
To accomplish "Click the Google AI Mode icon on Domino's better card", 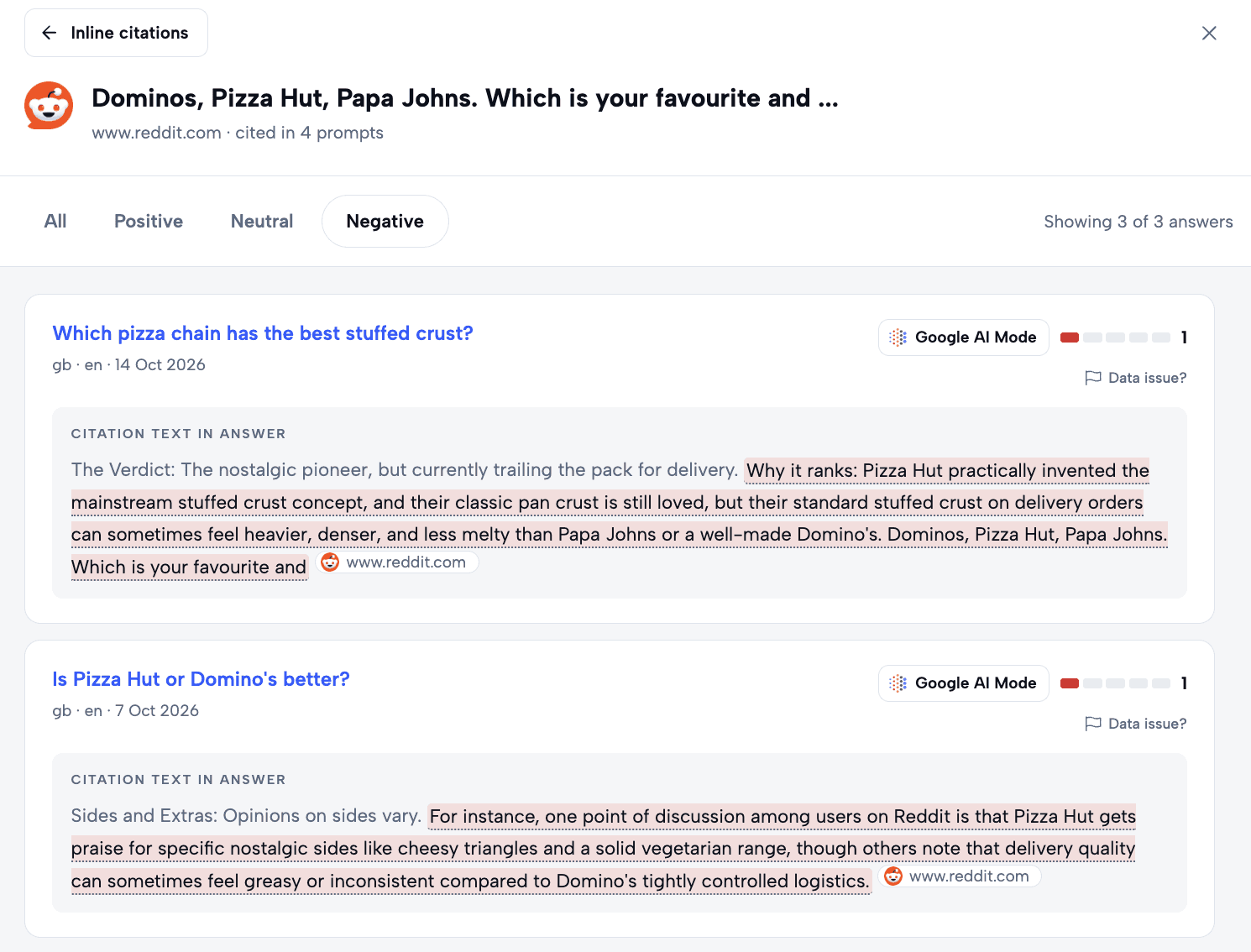I will click(898, 683).
